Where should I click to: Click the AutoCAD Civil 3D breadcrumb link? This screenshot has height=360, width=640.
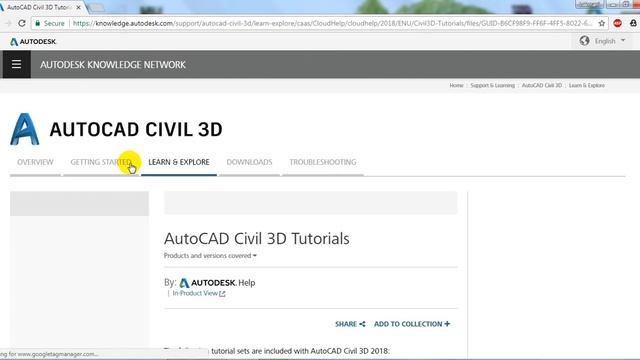tap(542, 85)
